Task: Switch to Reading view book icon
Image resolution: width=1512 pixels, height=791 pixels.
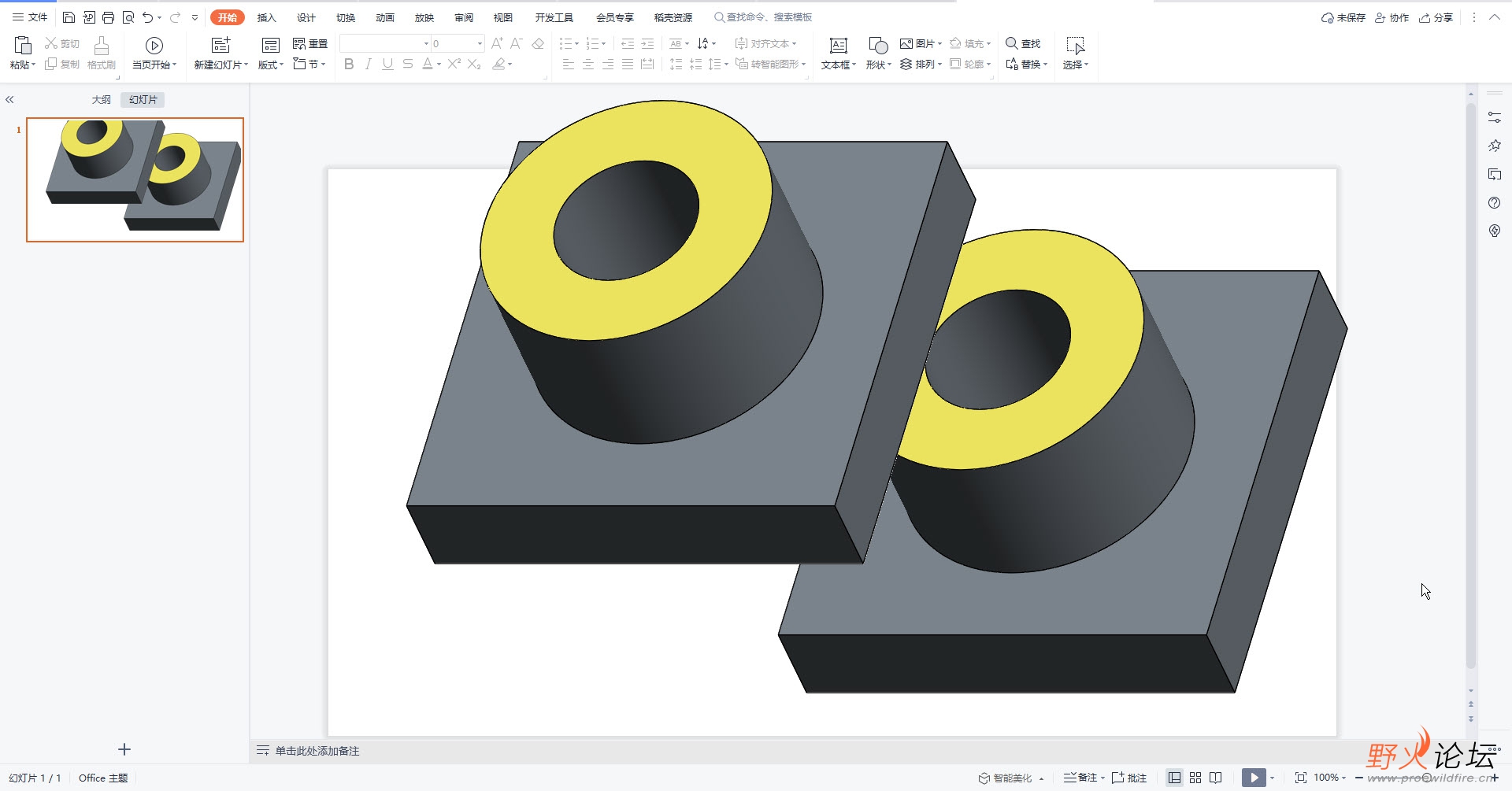Action: [x=1216, y=778]
